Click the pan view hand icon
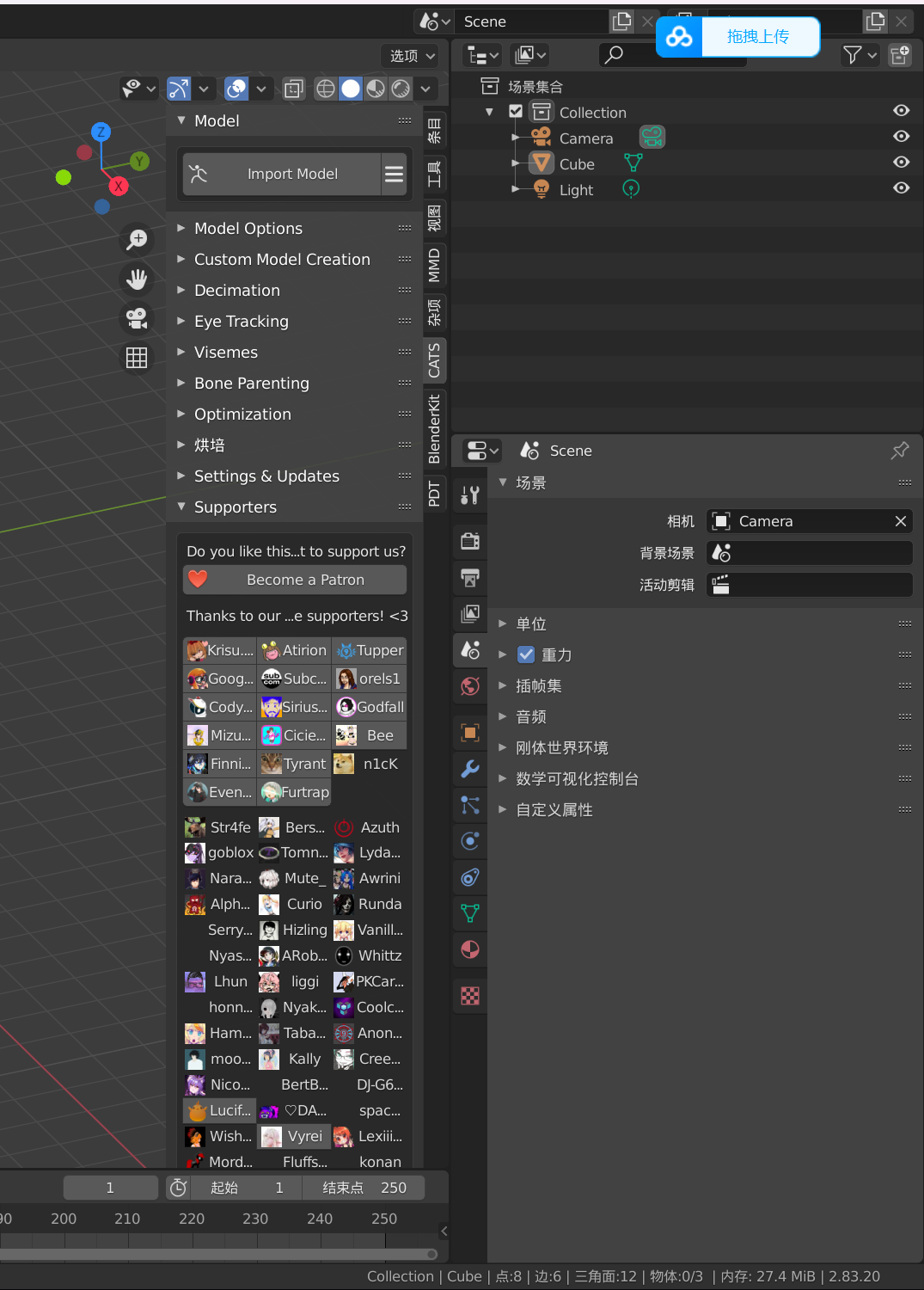This screenshot has height=1290, width=924. pos(137,279)
